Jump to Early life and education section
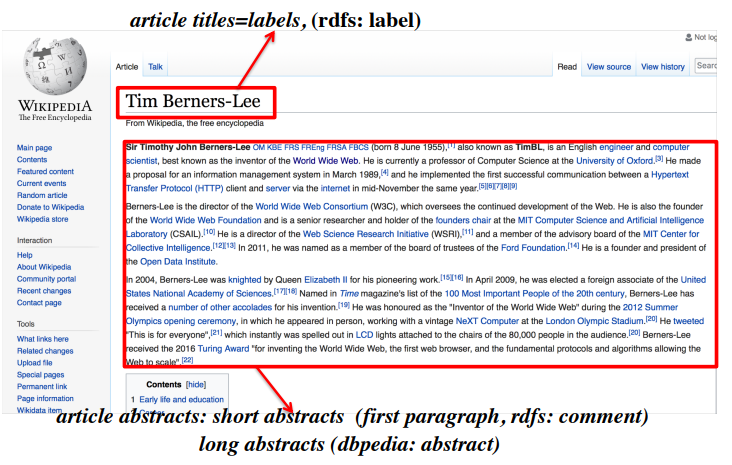 181,400
